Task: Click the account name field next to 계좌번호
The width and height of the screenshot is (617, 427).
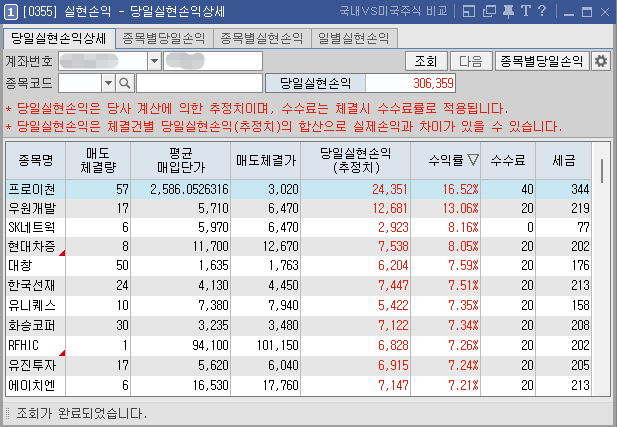Action: coord(213,61)
